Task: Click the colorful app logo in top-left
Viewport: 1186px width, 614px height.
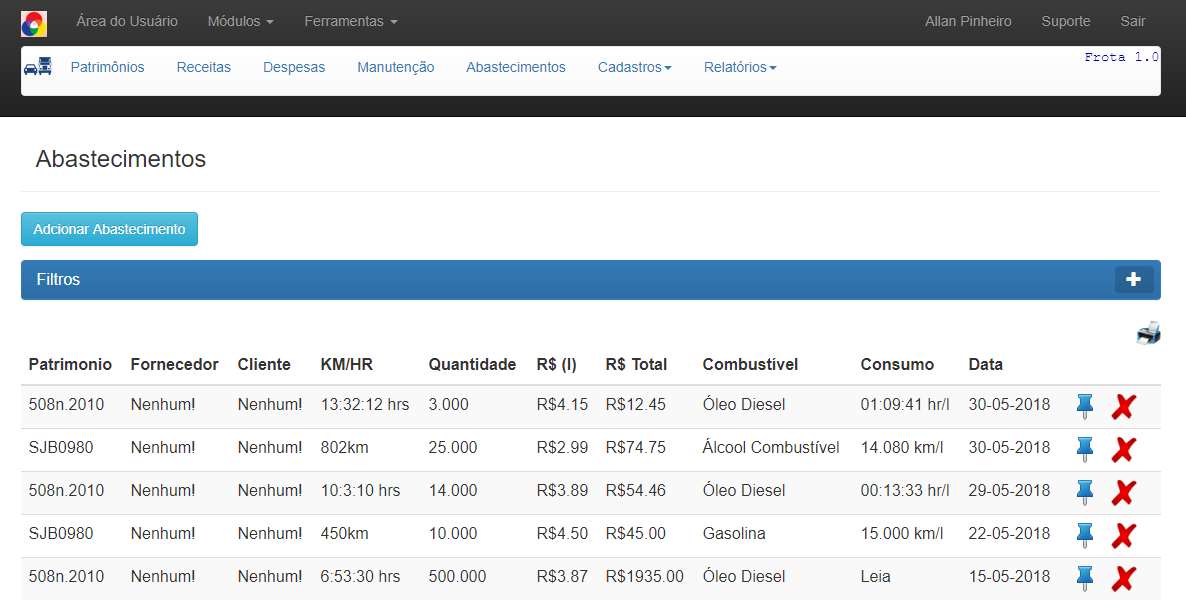Action: pyautogui.click(x=34, y=22)
